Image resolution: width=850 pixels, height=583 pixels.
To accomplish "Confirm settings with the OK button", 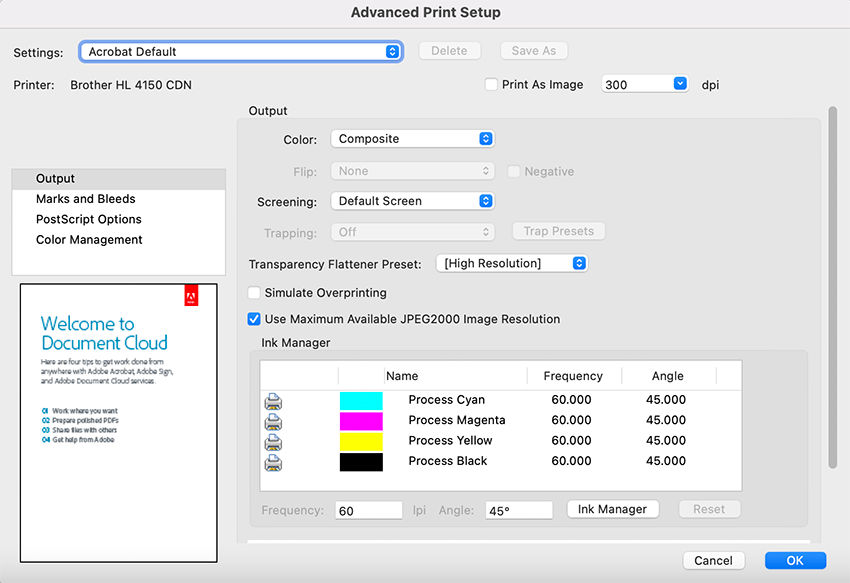I will (x=795, y=560).
